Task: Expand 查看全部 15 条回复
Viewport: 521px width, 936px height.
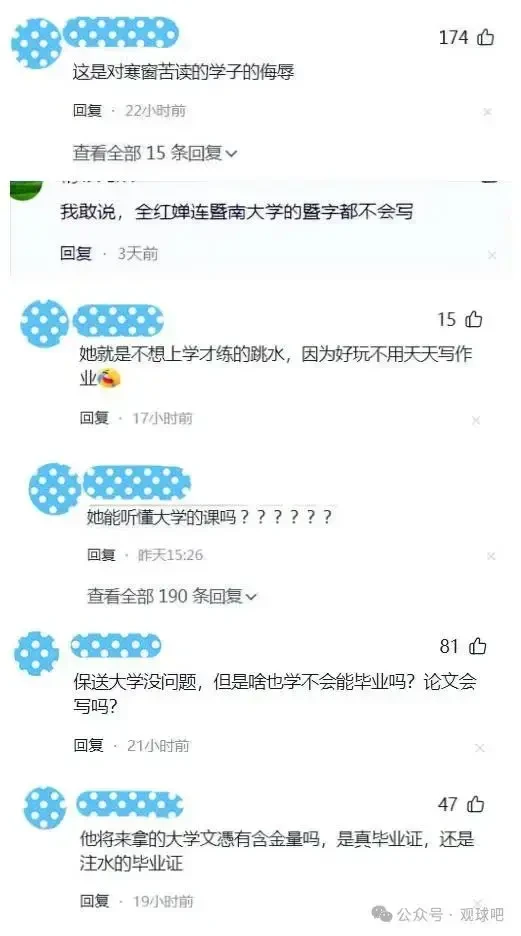Action: point(155,153)
